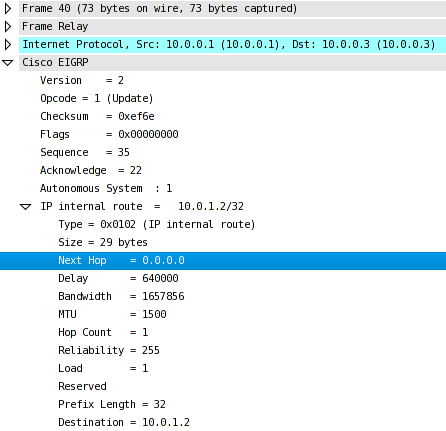Click the highlighted Next Hop = 0.0.0.0 row

click(223, 260)
